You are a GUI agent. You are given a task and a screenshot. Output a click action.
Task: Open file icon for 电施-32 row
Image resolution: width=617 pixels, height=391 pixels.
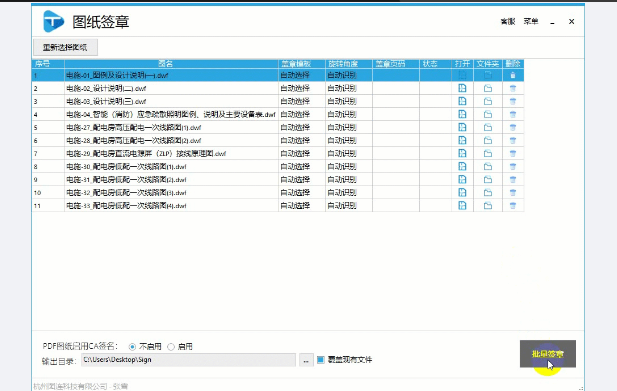[462, 192]
